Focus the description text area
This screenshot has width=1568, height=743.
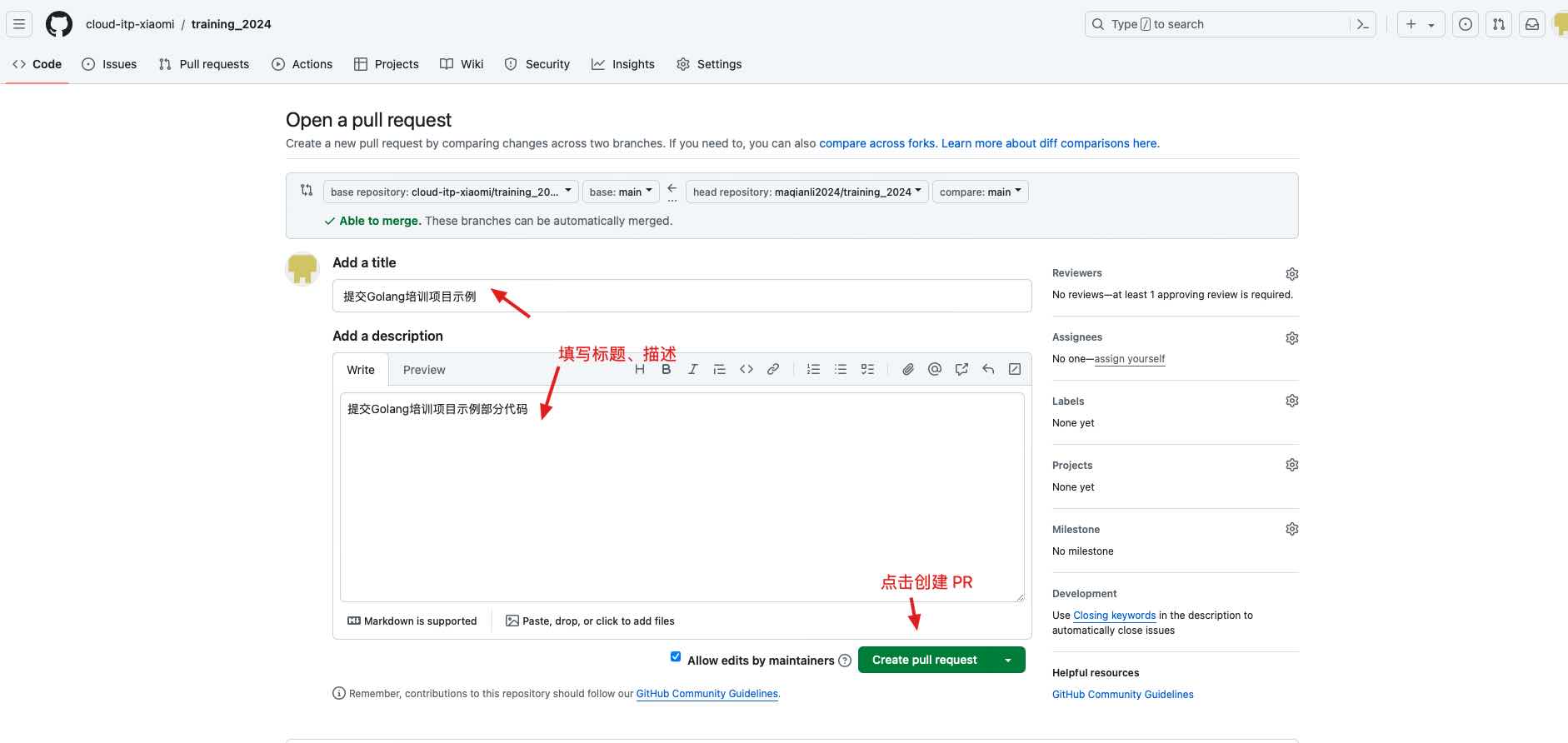point(682,497)
